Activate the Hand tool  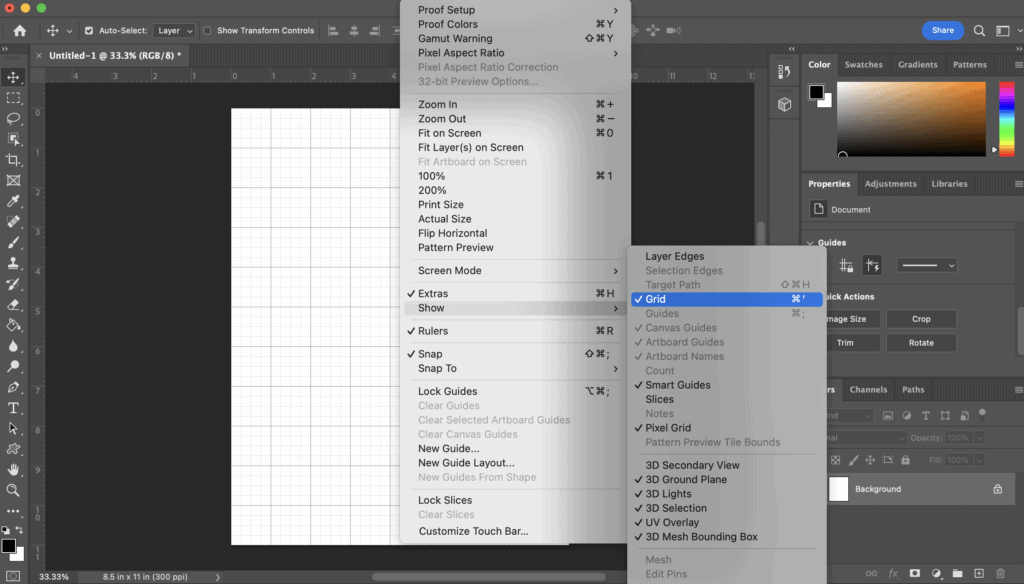tap(14, 469)
